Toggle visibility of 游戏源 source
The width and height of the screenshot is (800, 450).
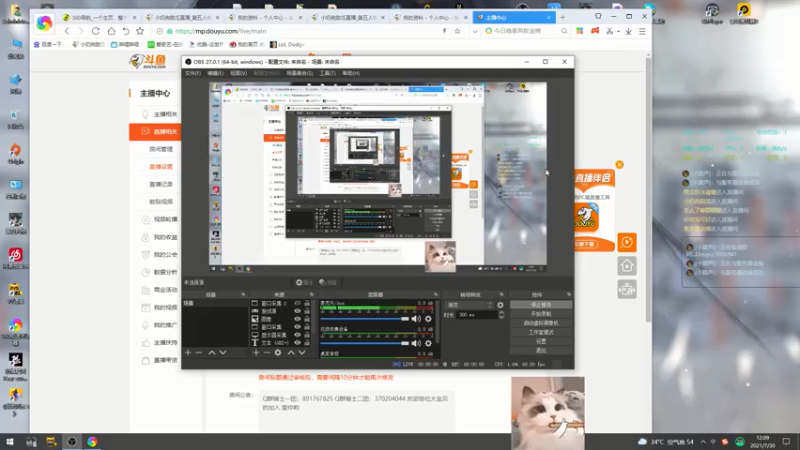click(297, 311)
